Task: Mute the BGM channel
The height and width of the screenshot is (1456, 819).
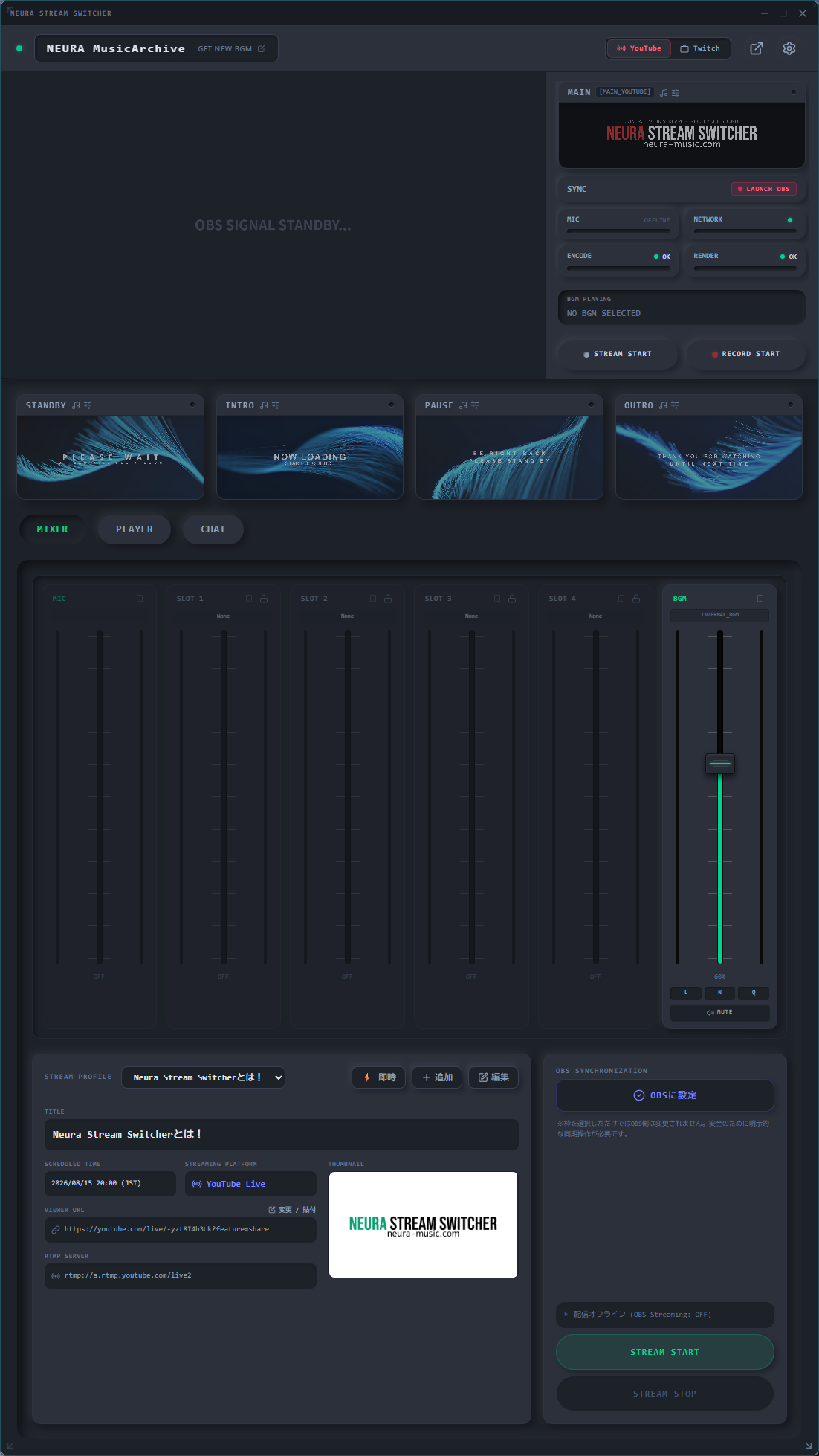Action: [x=719, y=1012]
